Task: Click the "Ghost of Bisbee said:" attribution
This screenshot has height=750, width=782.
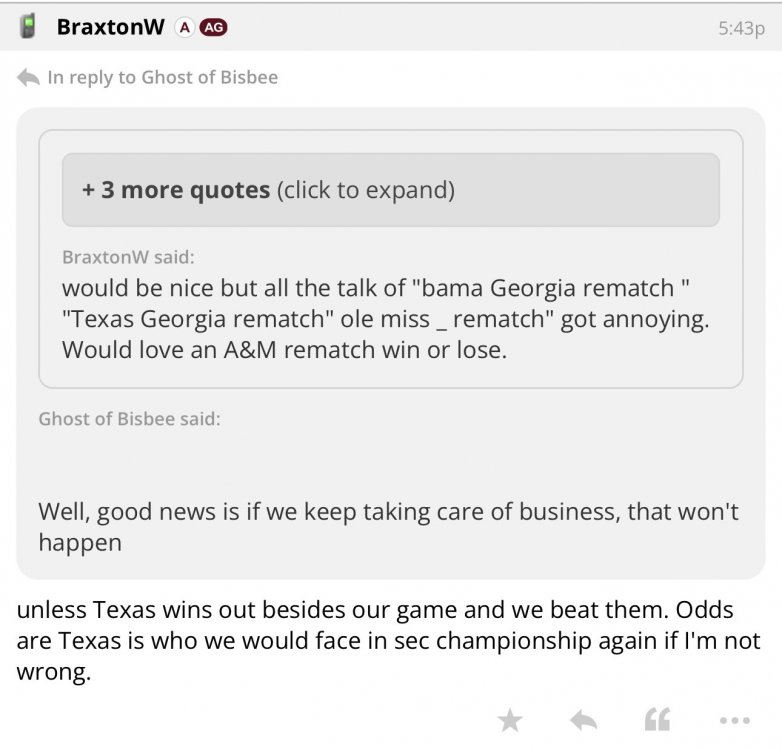Action: click(129, 419)
